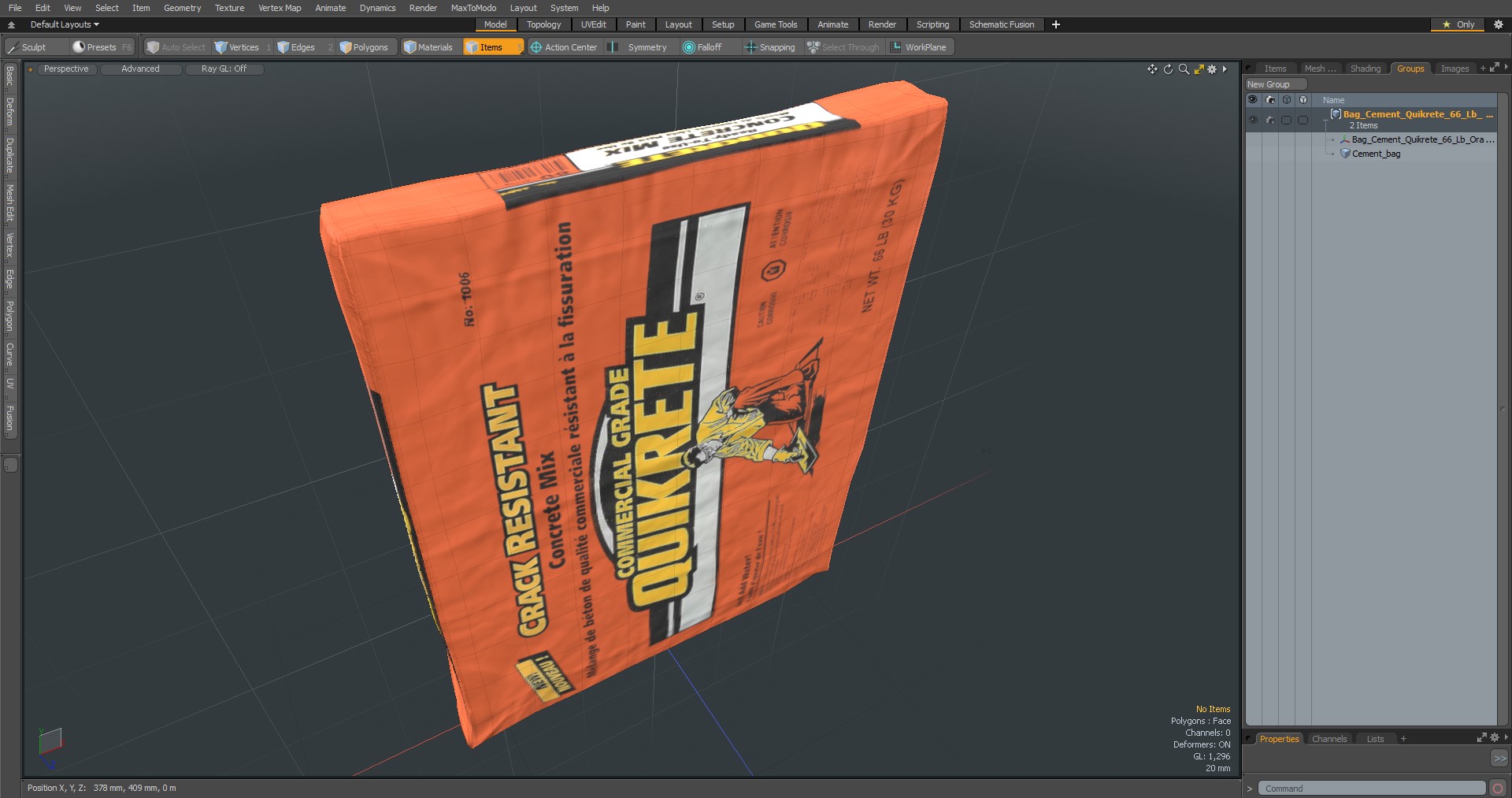Open the File menu
The width and height of the screenshot is (1512, 798).
coord(15,8)
